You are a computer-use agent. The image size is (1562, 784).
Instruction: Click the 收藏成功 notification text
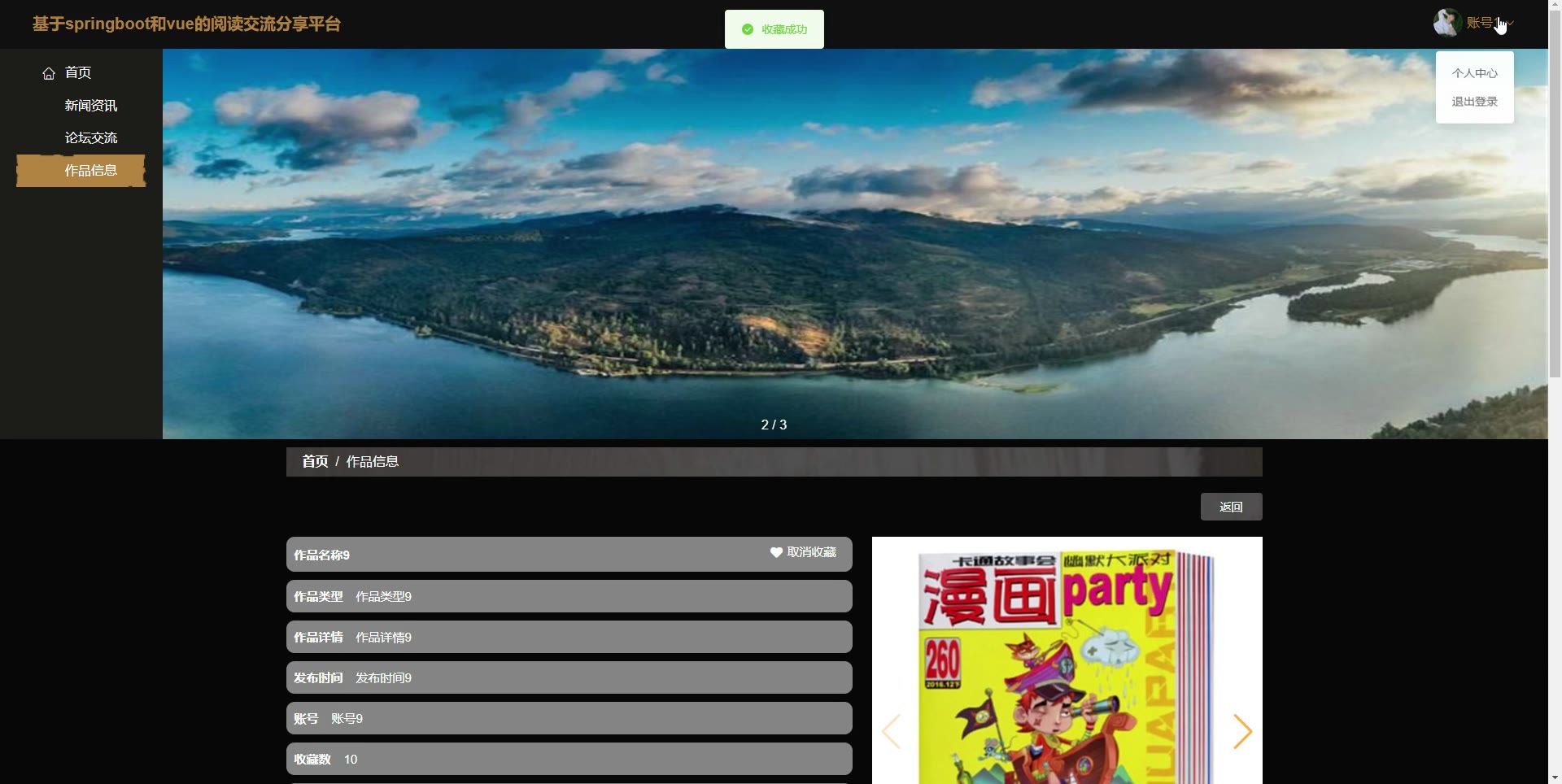tap(784, 29)
